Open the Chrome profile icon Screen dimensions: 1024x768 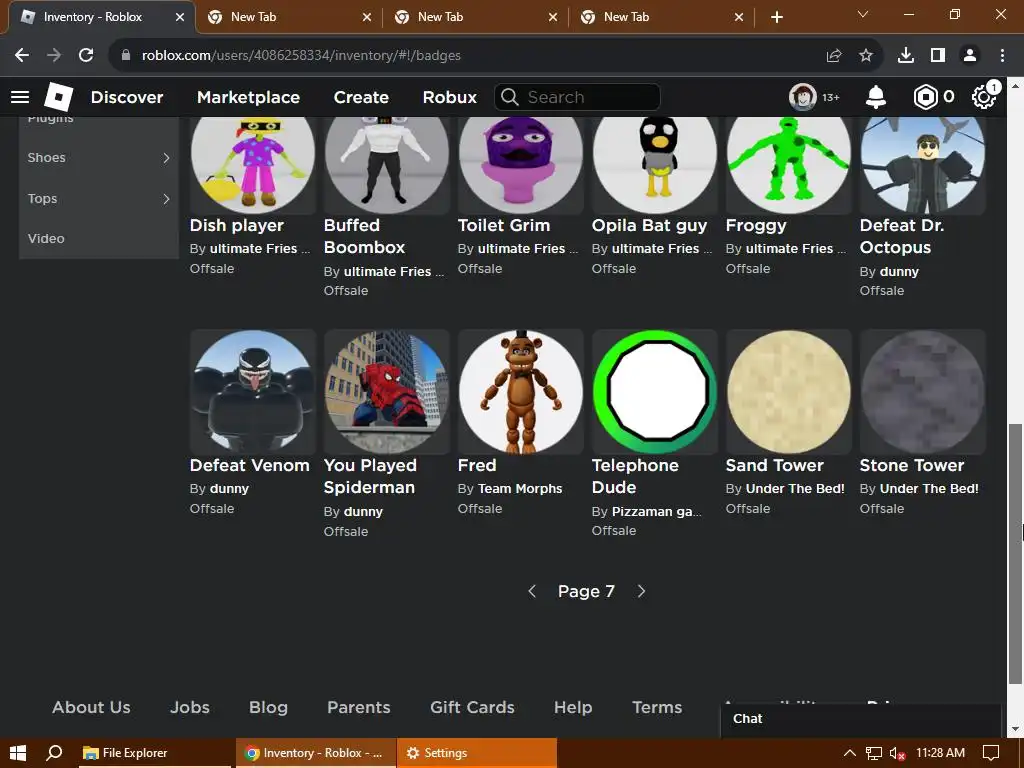click(x=970, y=56)
